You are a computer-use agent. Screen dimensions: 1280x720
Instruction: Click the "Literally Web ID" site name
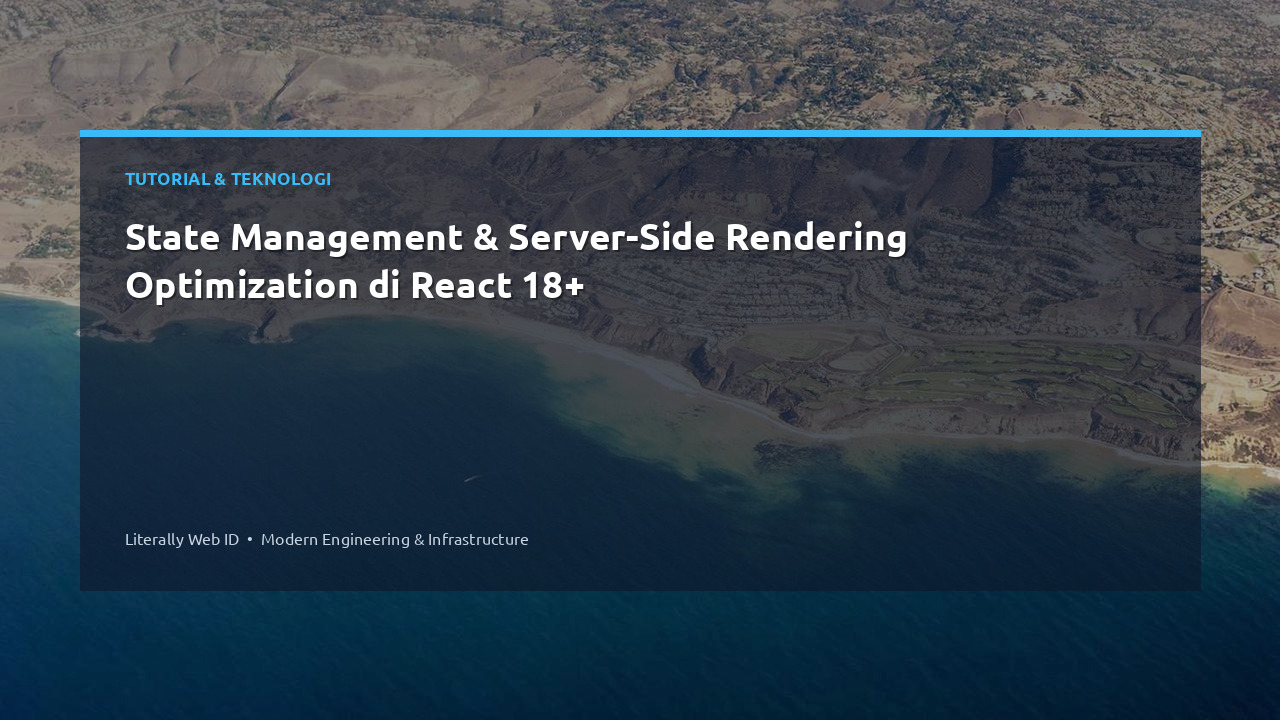pos(182,539)
